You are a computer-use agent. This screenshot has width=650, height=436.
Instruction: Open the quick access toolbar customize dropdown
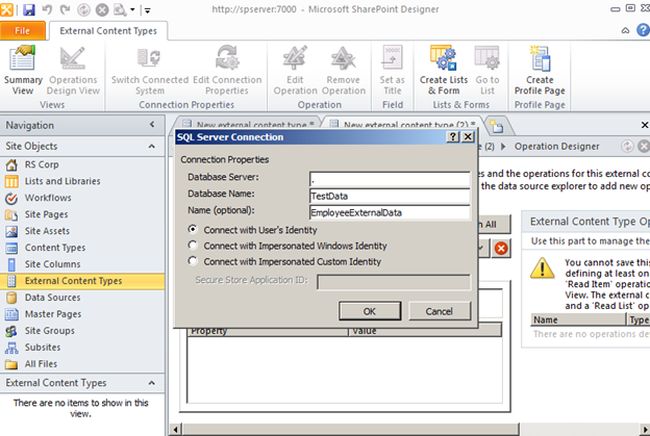point(147,10)
